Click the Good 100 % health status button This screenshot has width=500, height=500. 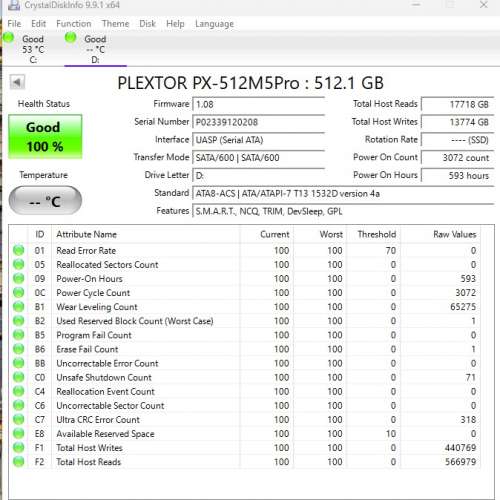[45, 137]
